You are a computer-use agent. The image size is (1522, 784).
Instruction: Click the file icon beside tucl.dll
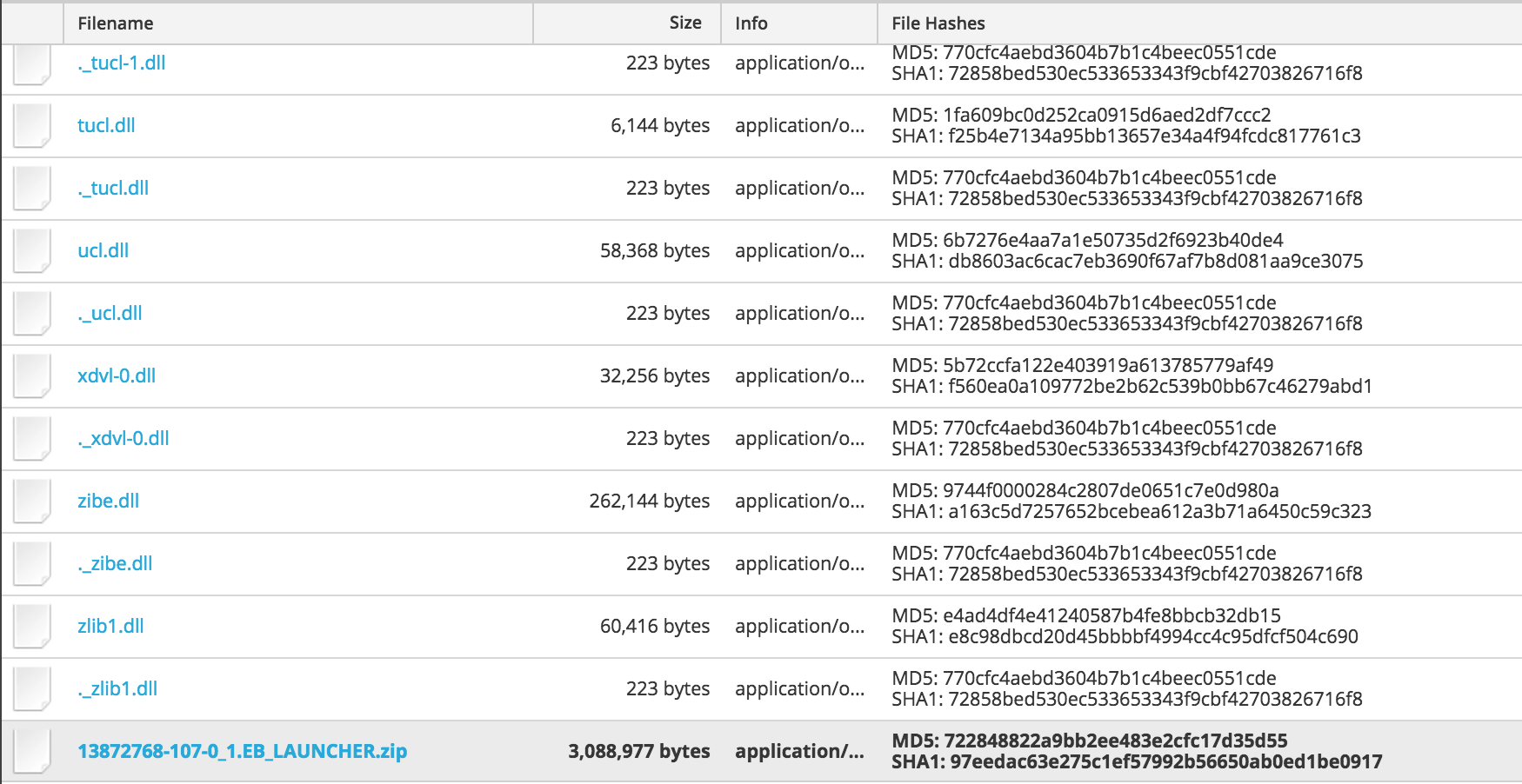click(32, 126)
